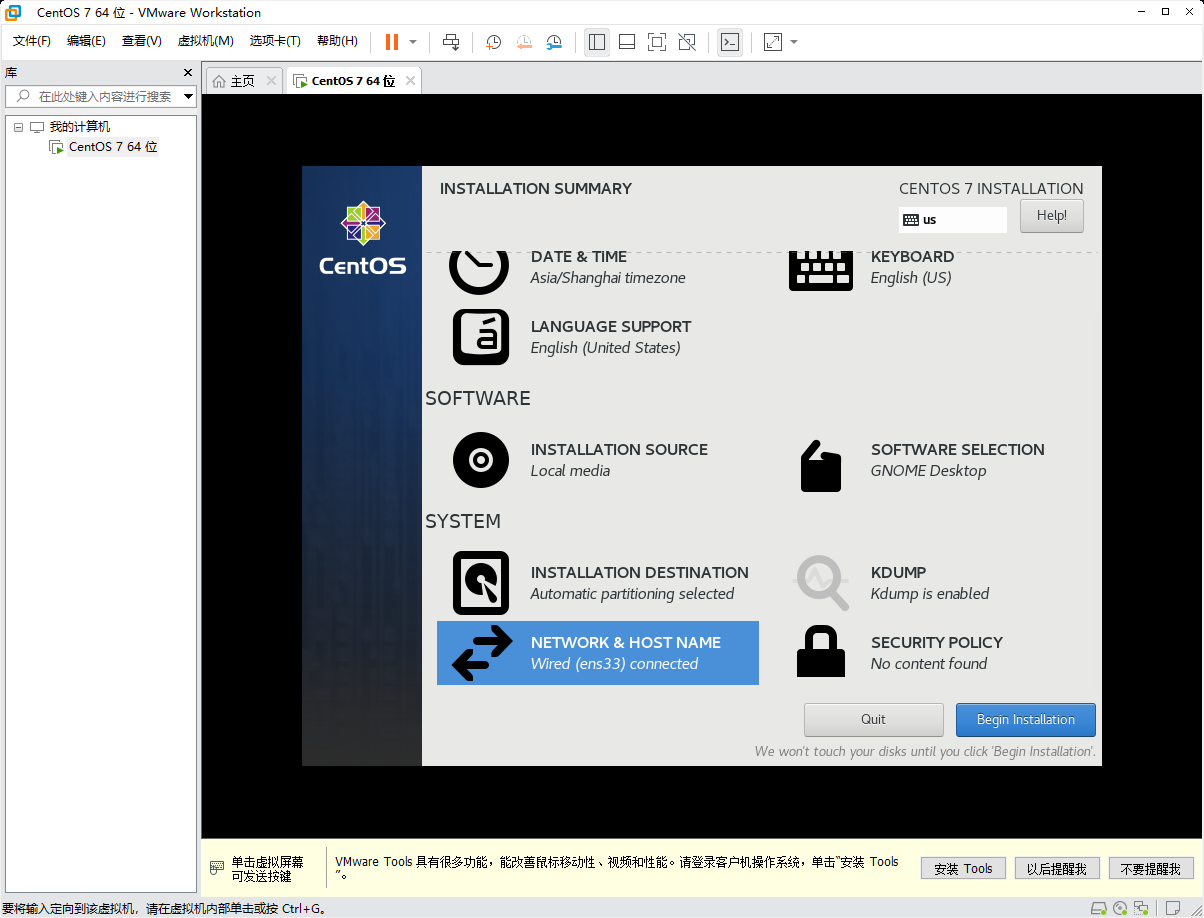Click the orange pause VM toolbar icon

coord(392,42)
